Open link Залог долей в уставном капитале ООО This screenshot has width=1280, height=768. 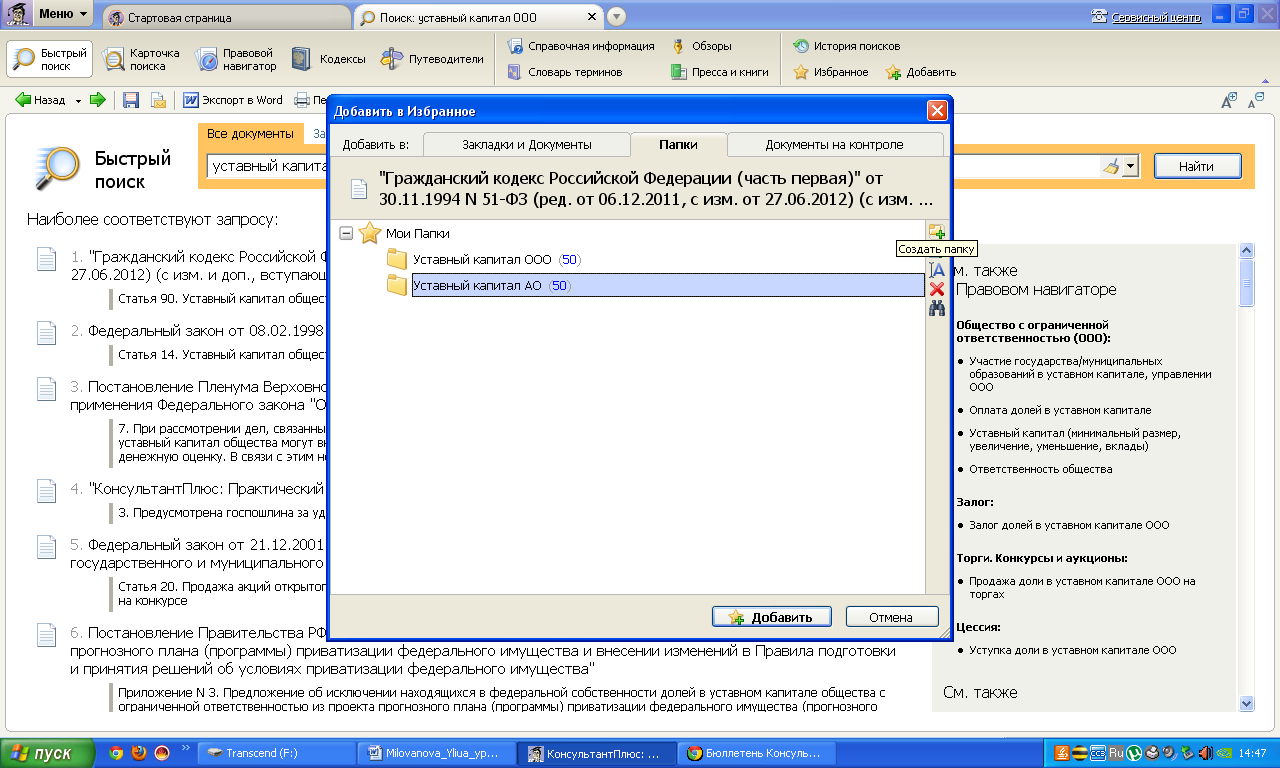[1069, 525]
